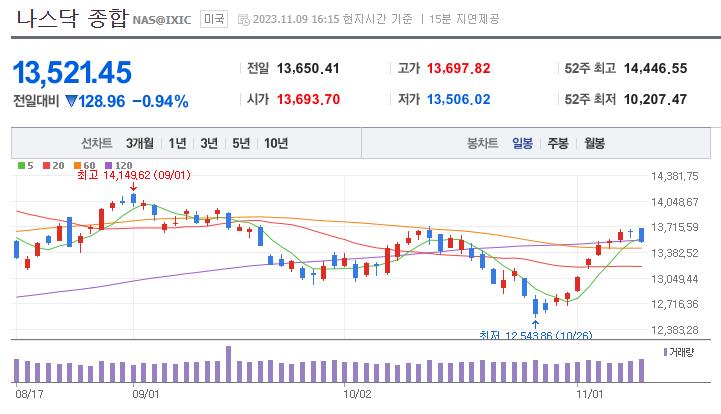Switch to 주봉 weekly candles
The height and width of the screenshot is (414, 721).
(558, 143)
